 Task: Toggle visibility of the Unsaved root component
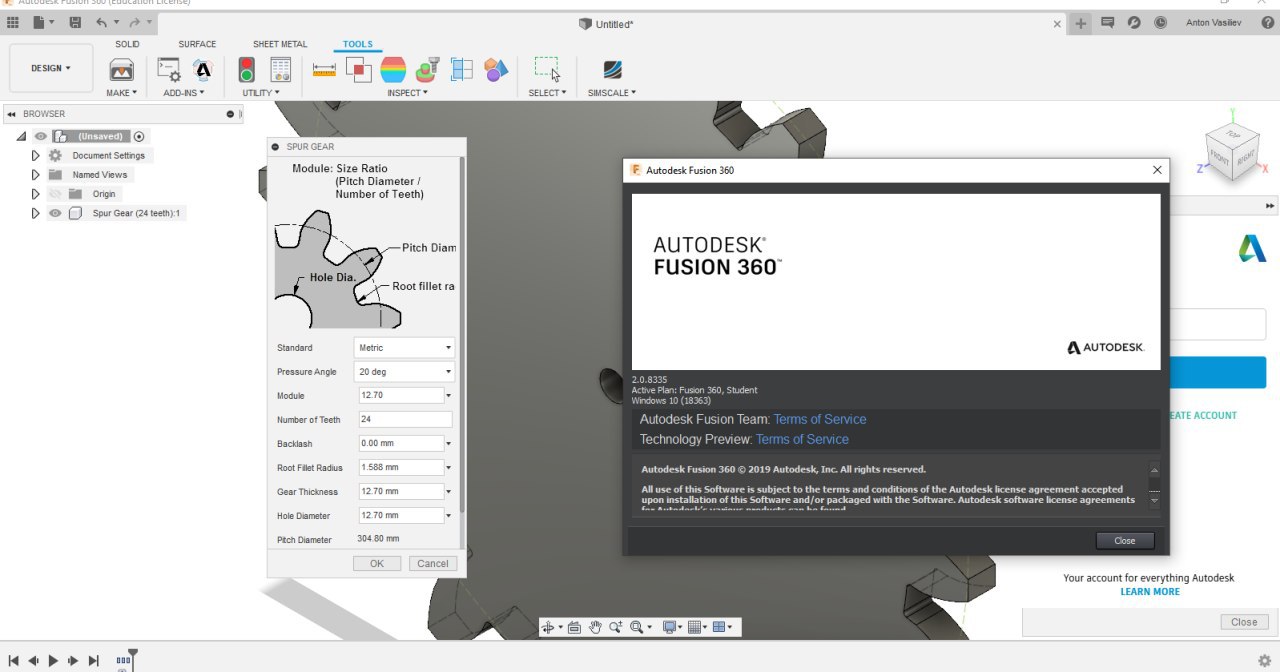41,136
